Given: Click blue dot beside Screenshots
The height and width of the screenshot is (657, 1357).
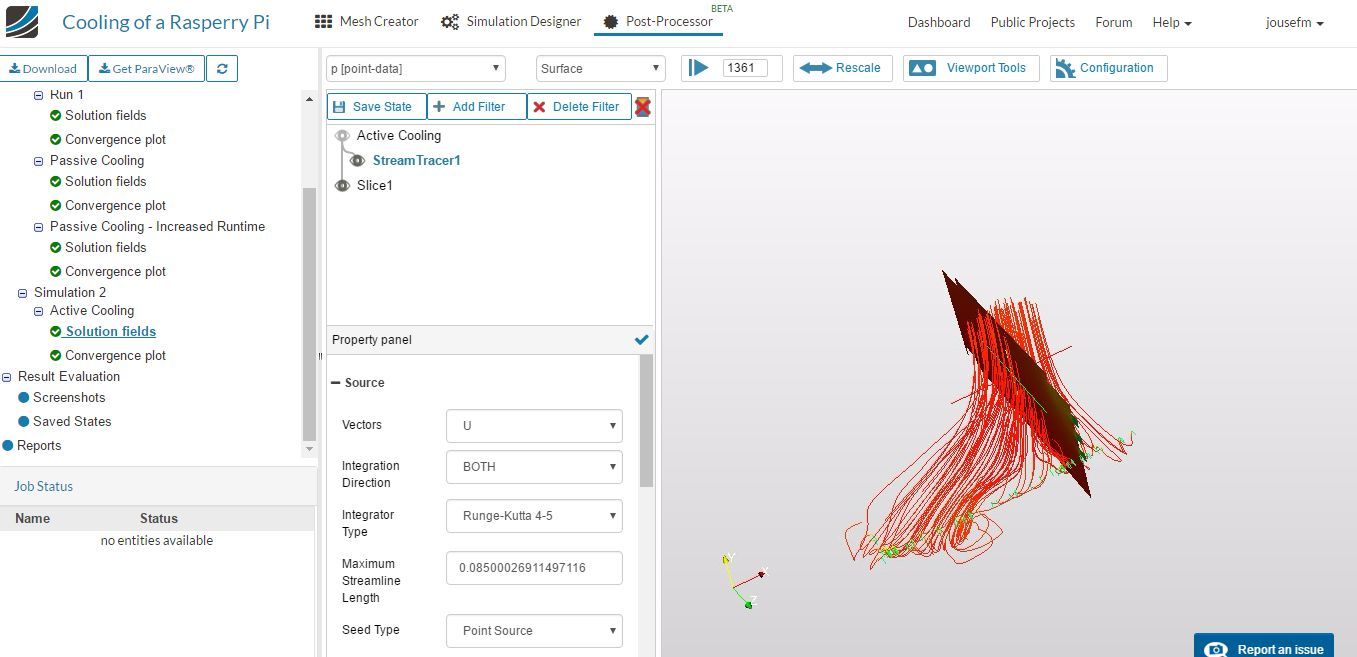Looking at the screenshot, I should pyautogui.click(x=24, y=397).
